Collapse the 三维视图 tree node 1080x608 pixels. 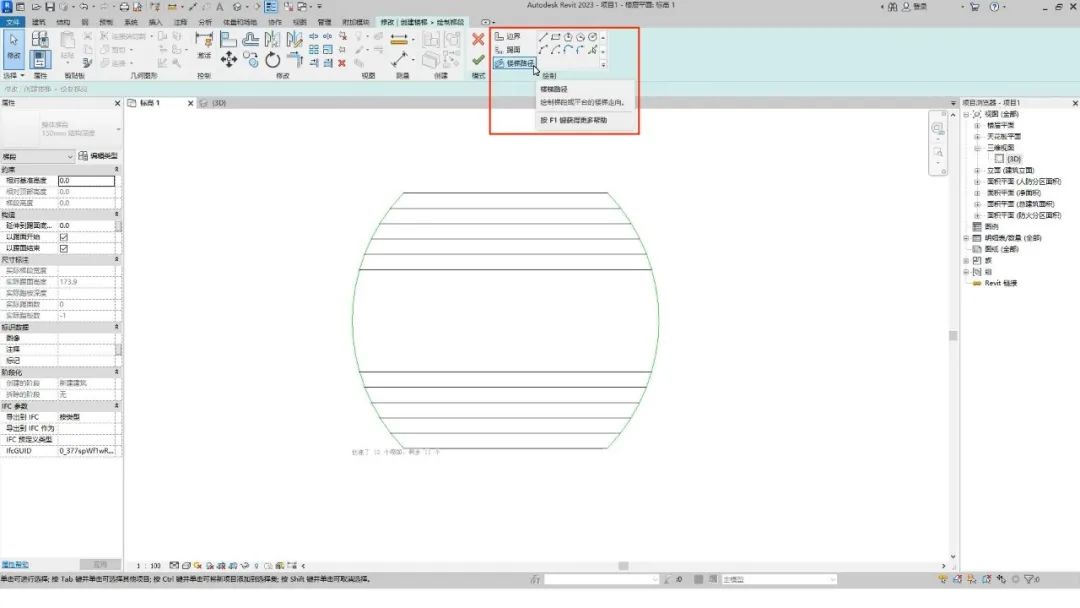[977, 148]
